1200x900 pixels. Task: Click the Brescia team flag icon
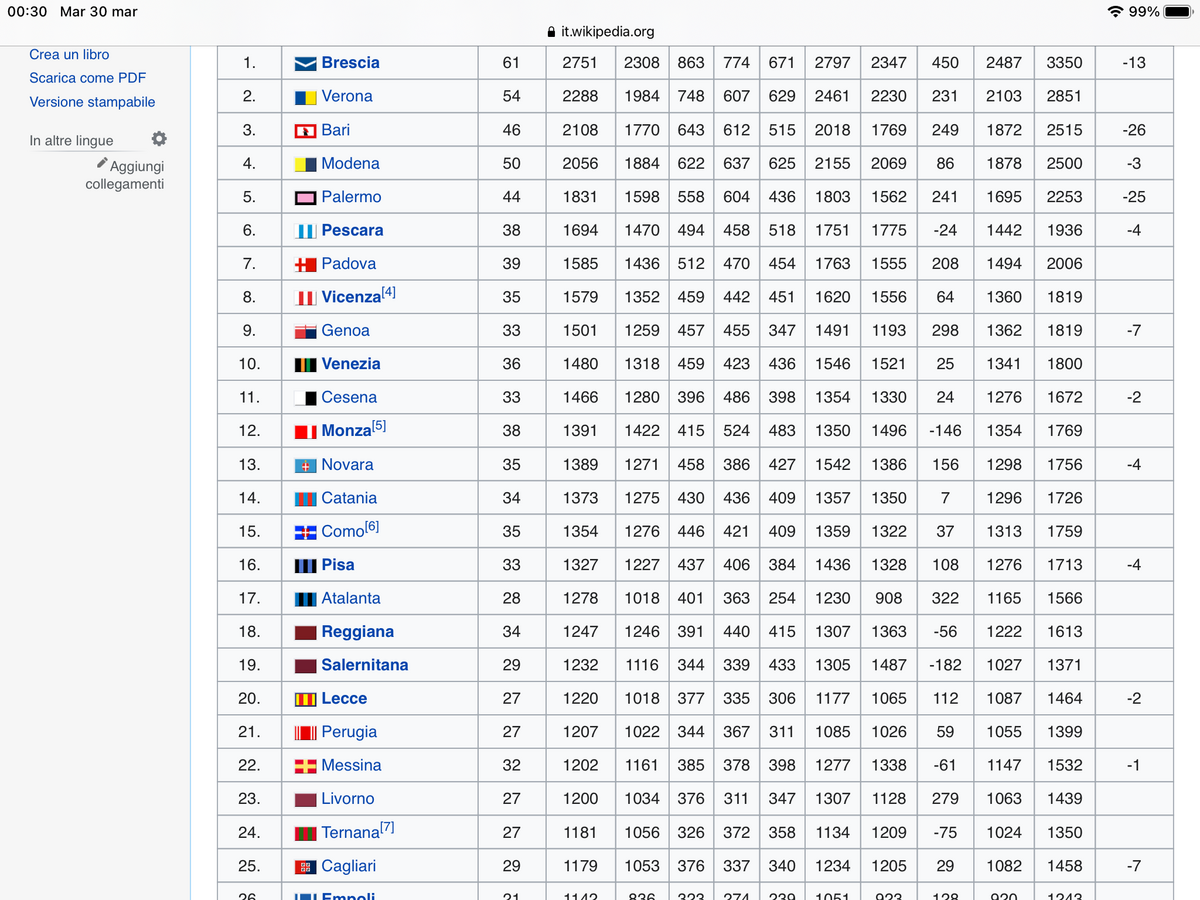point(305,63)
